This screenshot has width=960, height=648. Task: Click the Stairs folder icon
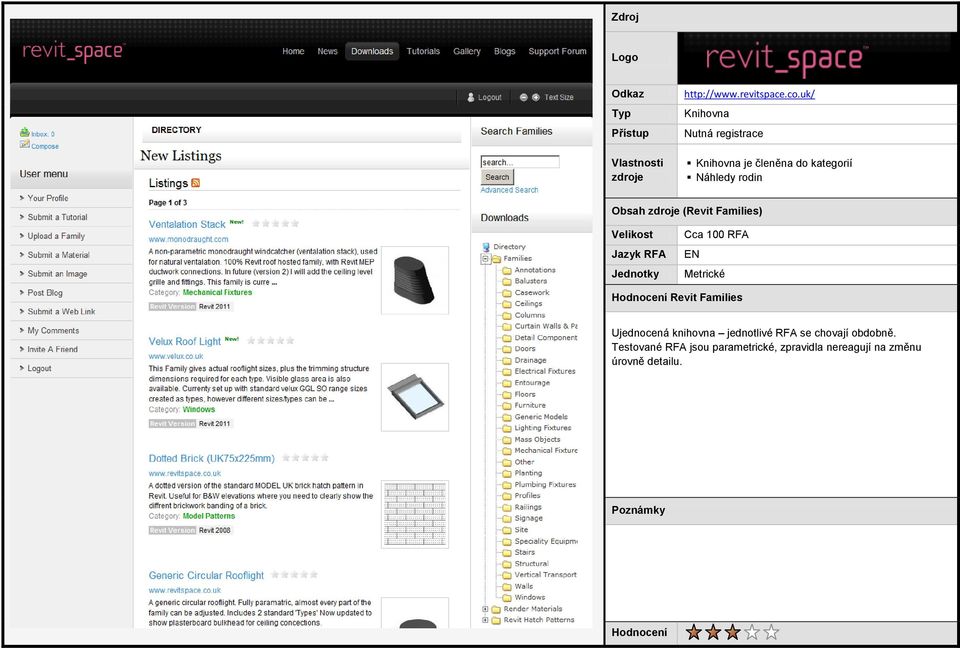tap(506, 552)
